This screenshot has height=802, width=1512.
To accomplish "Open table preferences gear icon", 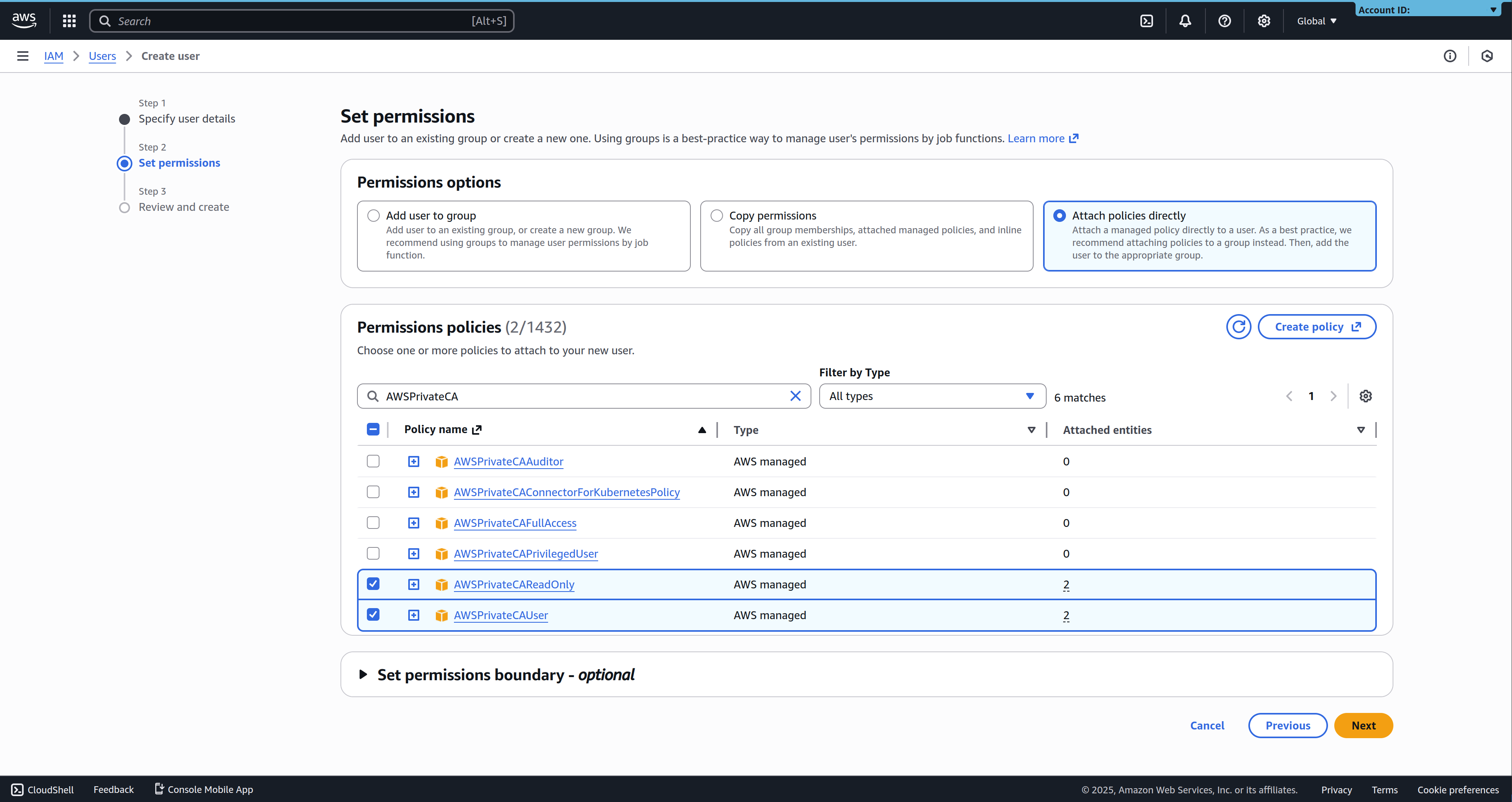I will pos(1366,396).
